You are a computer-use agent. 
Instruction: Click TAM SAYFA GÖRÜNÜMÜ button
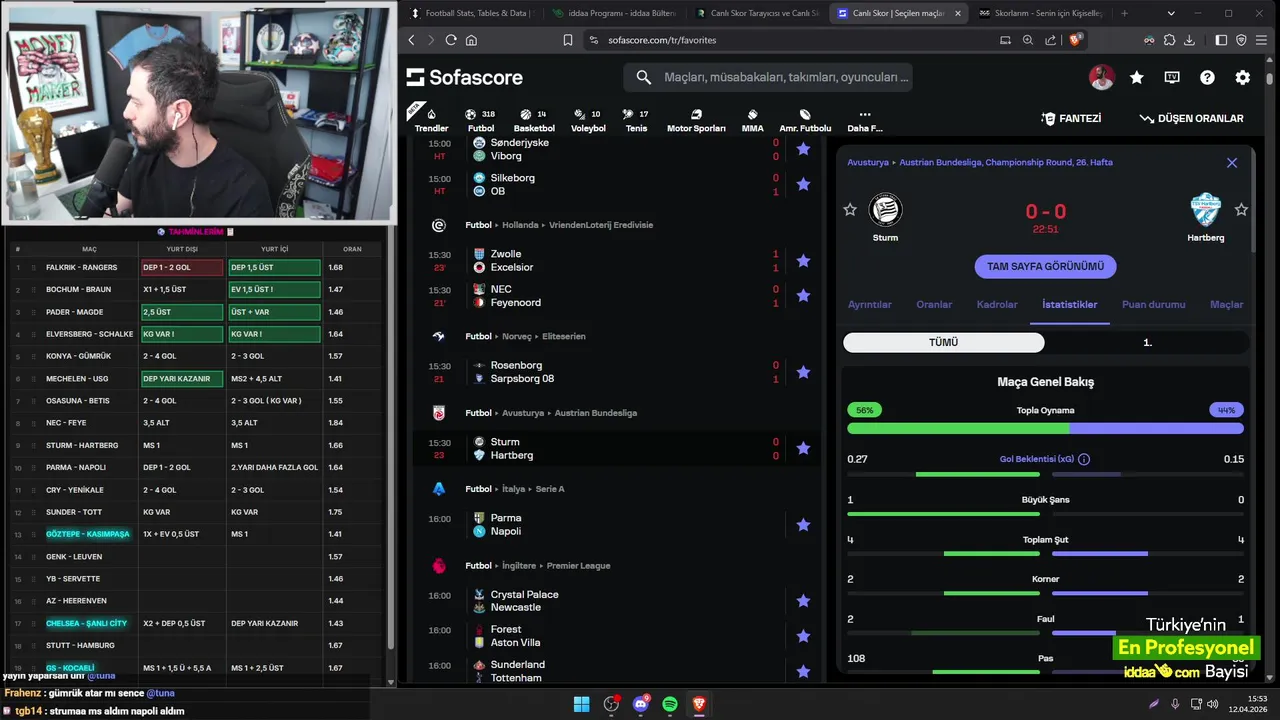(1045, 267)
